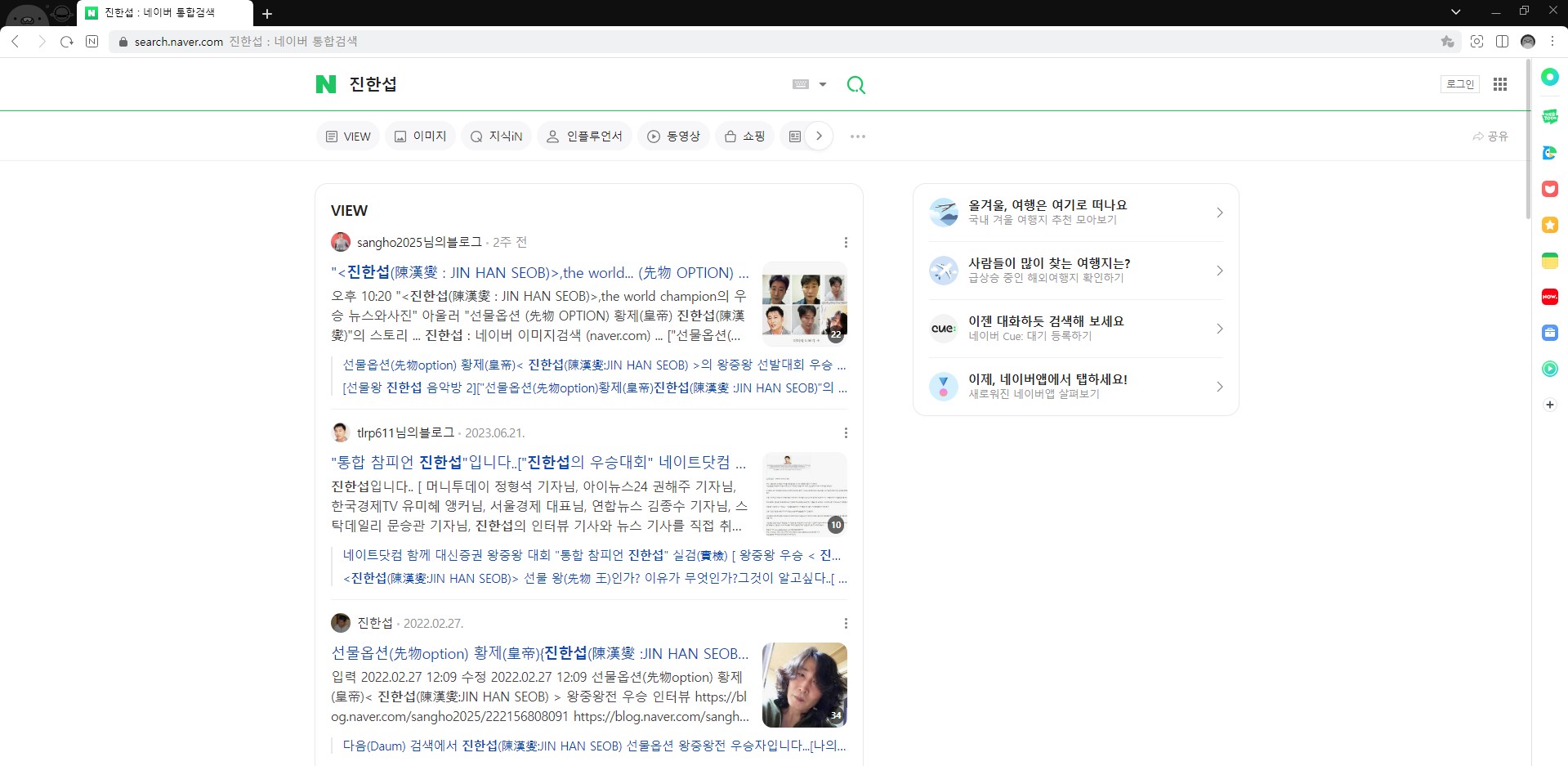Viewport: 1568px width, 766px height.
Task: Expand the search history dropdown arrow
Action: pyautogui.click(x=823, y=84)
